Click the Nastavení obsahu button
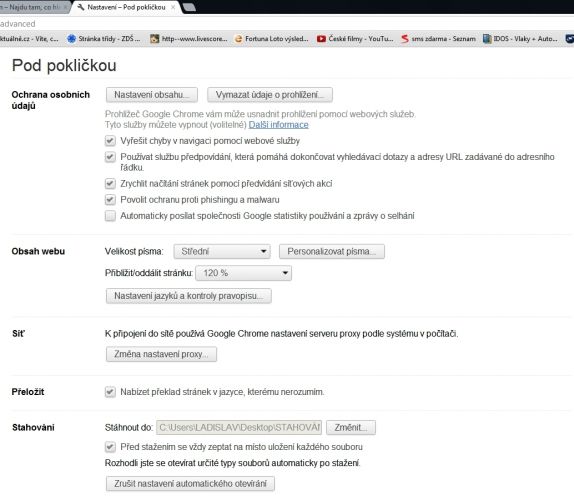The image size is (574, 500). coord(152,95)
